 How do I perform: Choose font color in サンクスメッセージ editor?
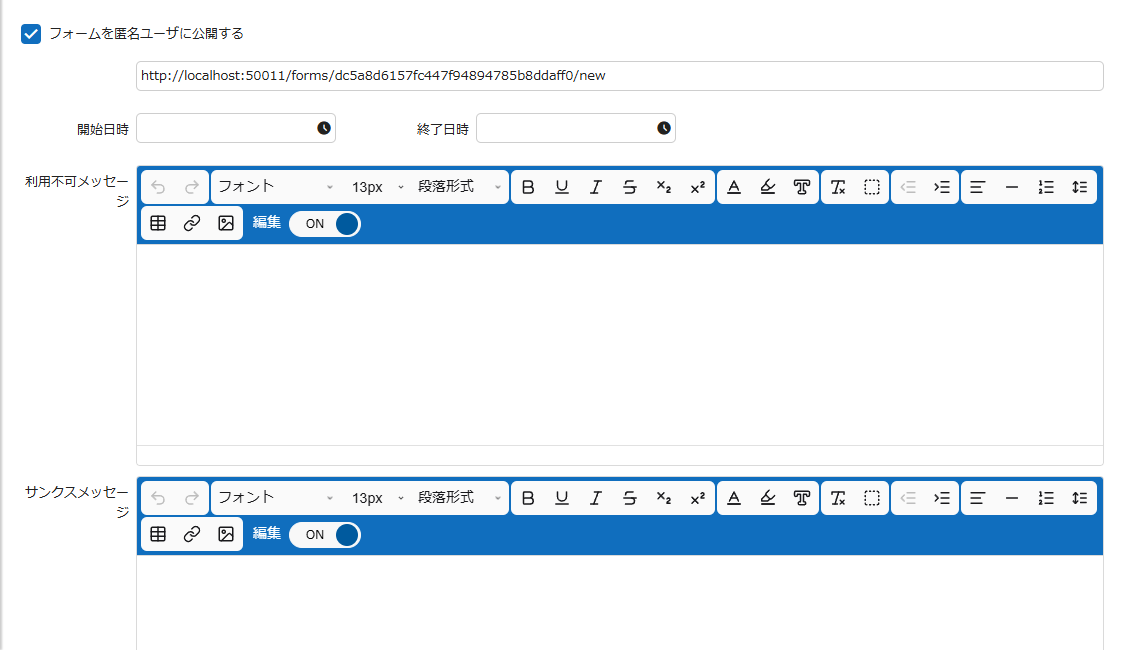coord(734,498)
